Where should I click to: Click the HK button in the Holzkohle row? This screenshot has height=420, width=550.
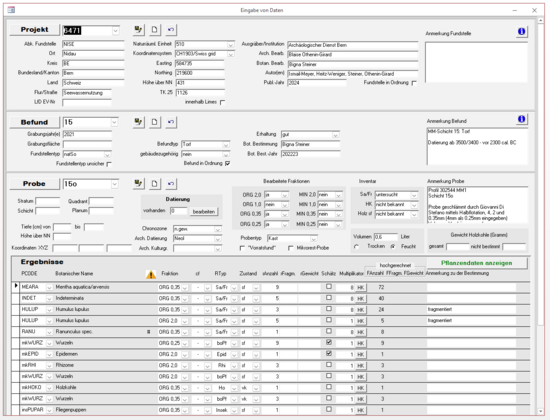pyautogui.click(x=361, y=388)
